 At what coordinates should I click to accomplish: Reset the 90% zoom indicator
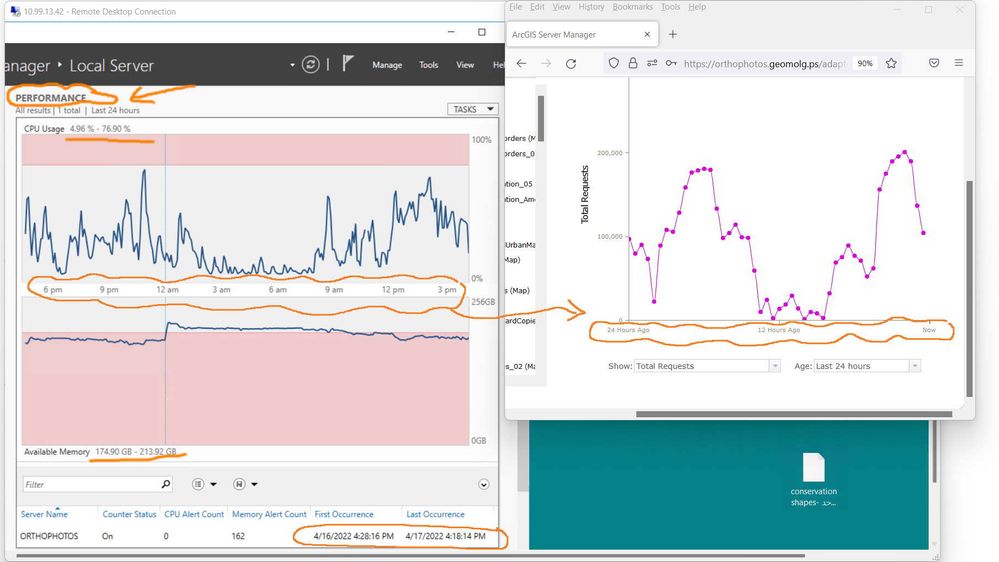tap(865, 63)
